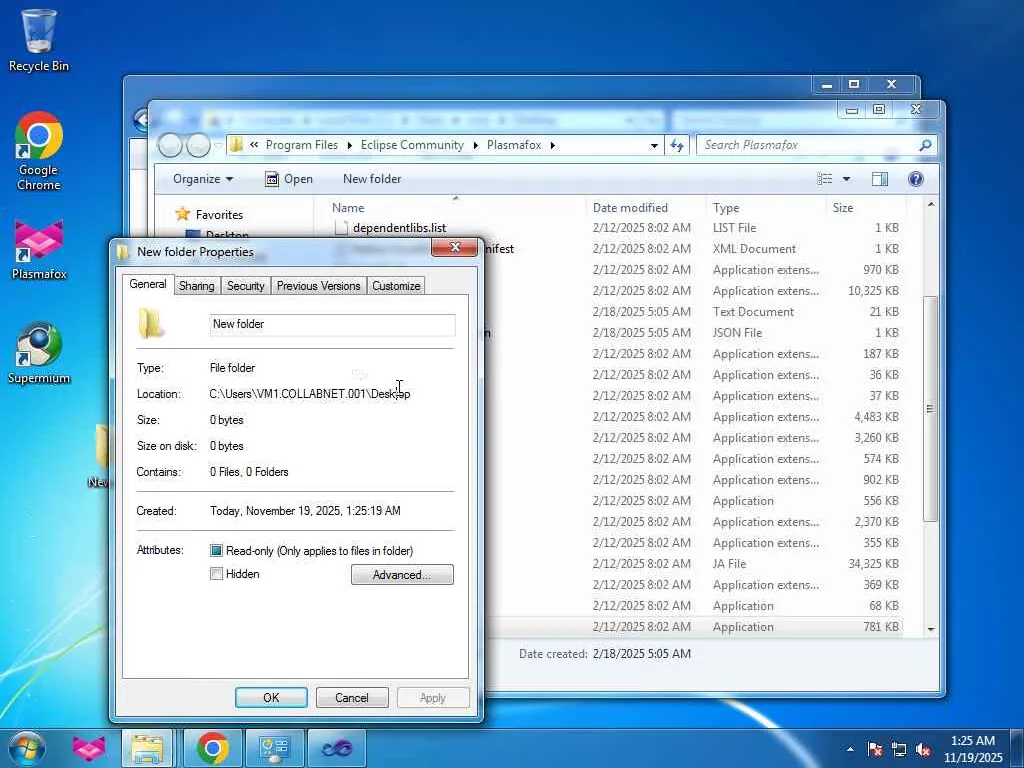Open the Action Center flag icon

point(874,749)
